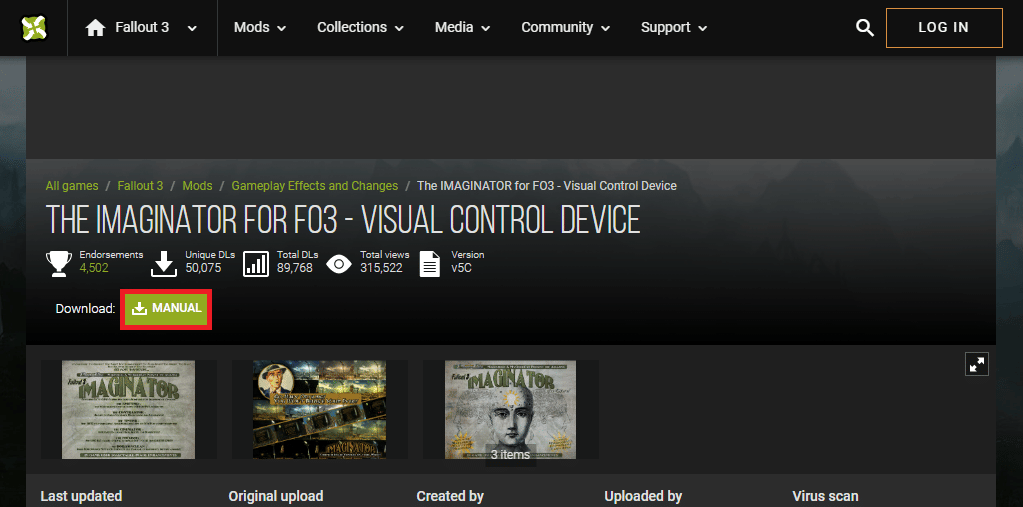The width and height of the screenshot is (1023, 507).
Task: Click the Last updated label
Action: (81, 497)
